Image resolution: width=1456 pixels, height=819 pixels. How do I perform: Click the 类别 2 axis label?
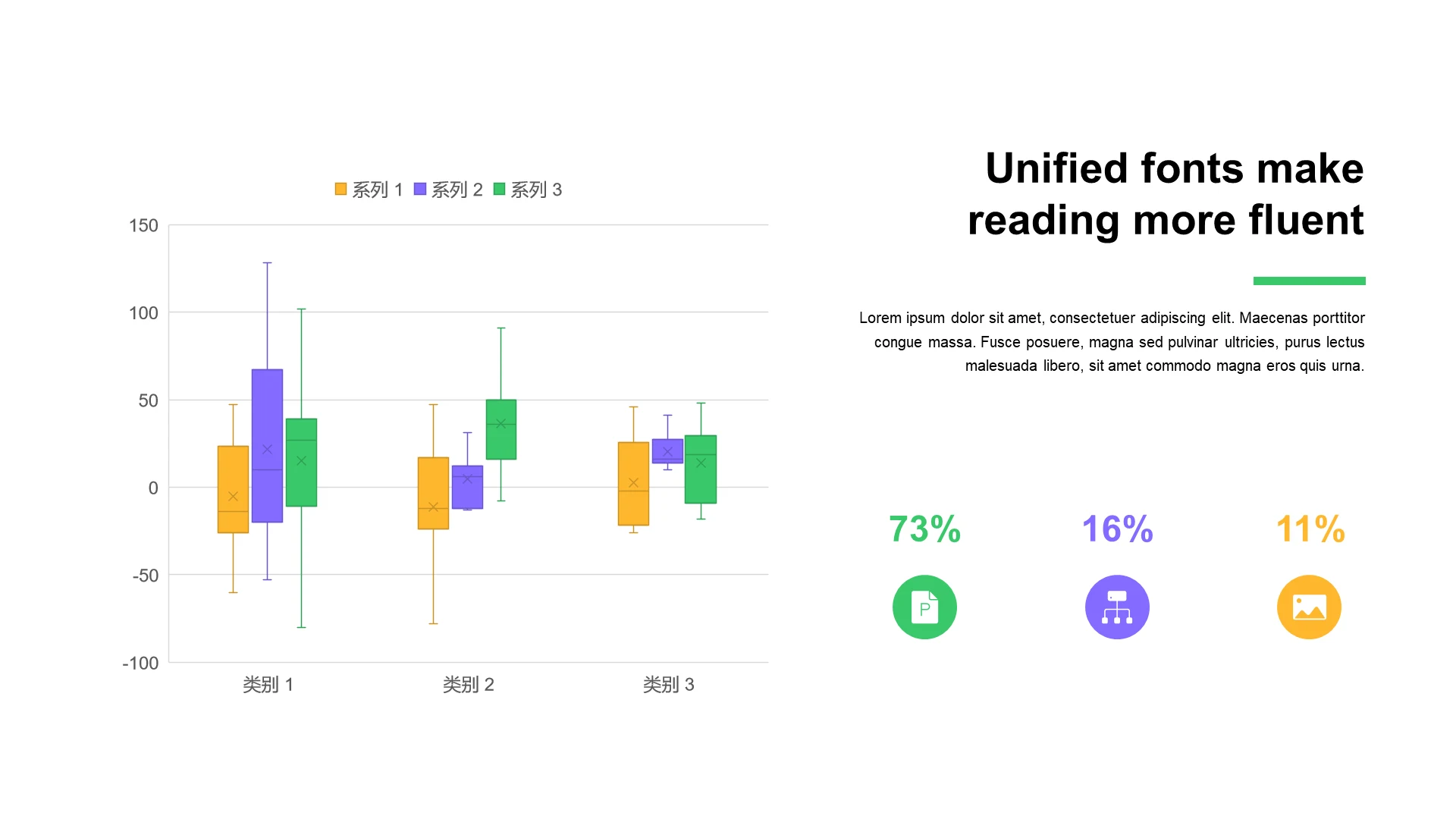click(468, 685)
